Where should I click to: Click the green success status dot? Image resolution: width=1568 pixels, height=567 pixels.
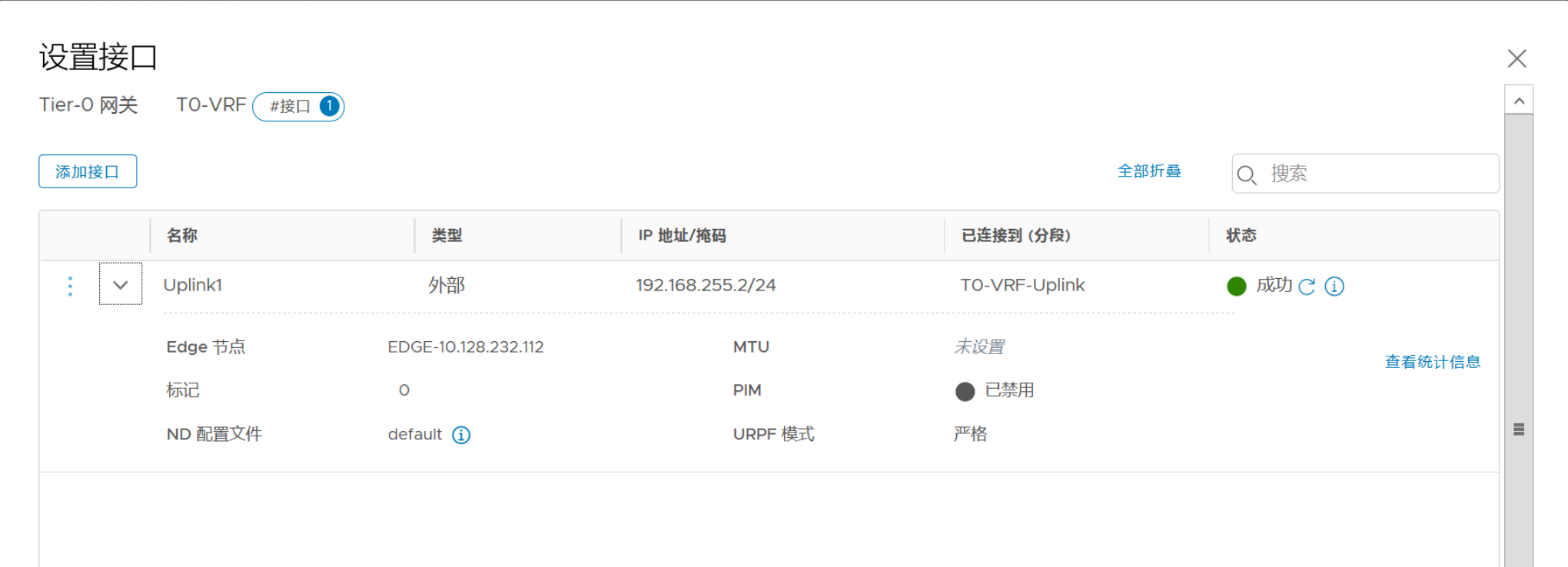(x=1237, y=287)
